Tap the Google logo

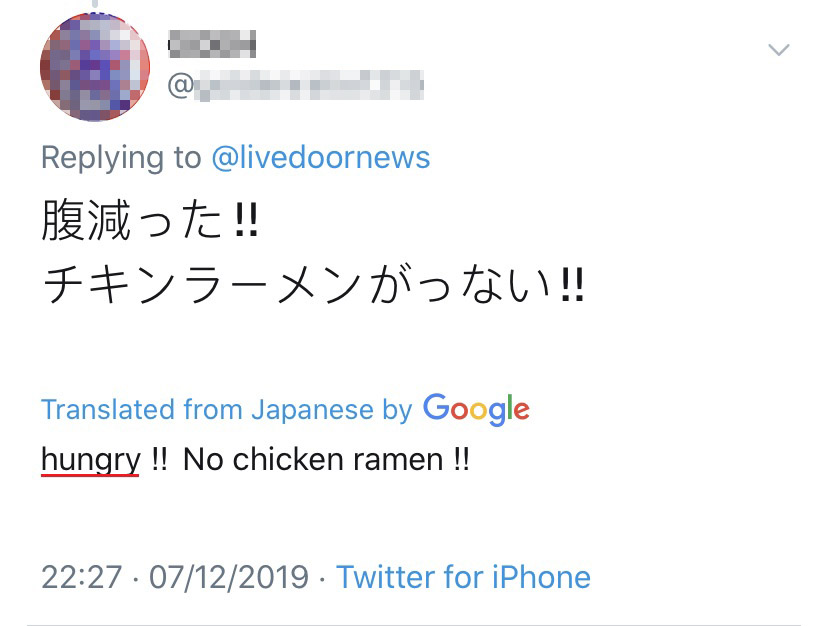tap(476, 409)
